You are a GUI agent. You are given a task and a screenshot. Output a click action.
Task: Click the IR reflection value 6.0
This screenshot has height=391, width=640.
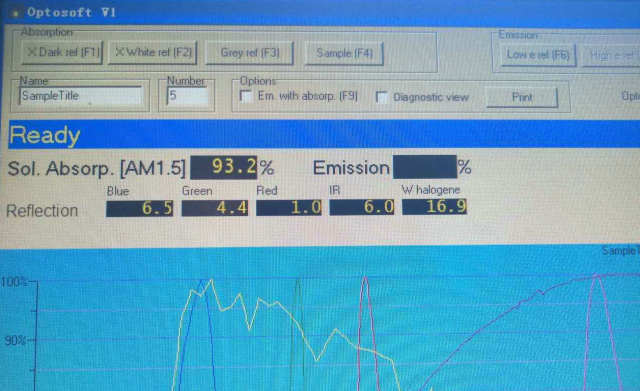tap(362, 207)
